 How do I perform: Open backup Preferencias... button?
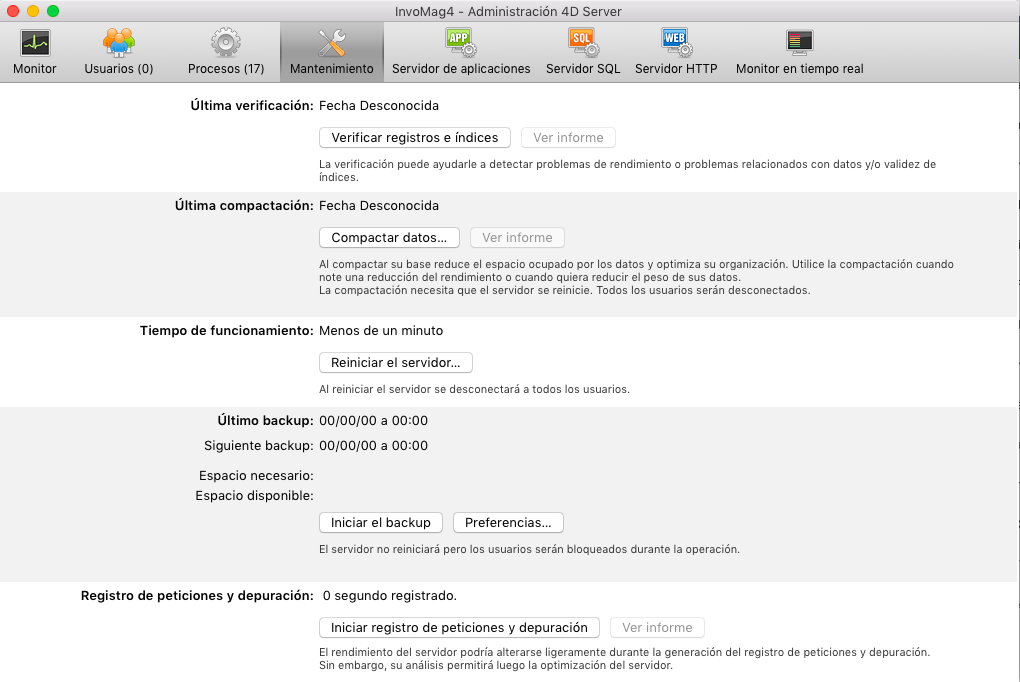508,523
